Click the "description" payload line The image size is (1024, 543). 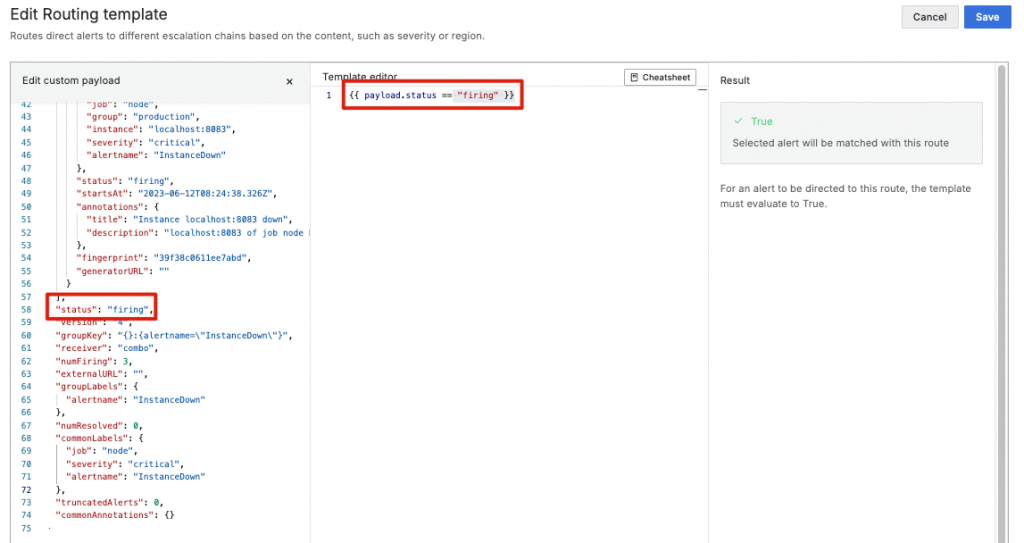(x=197, y=233)
